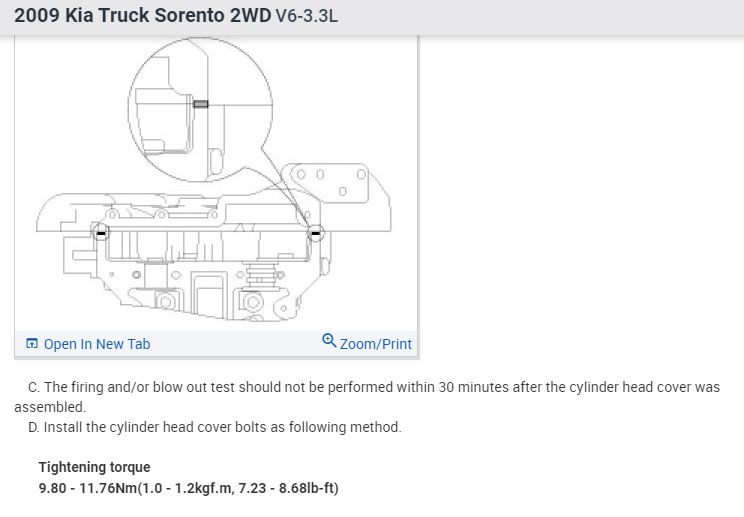Viewport: 744px width, 517px height.
Task: Click the grey header bar beside the title
Action: 550,18
